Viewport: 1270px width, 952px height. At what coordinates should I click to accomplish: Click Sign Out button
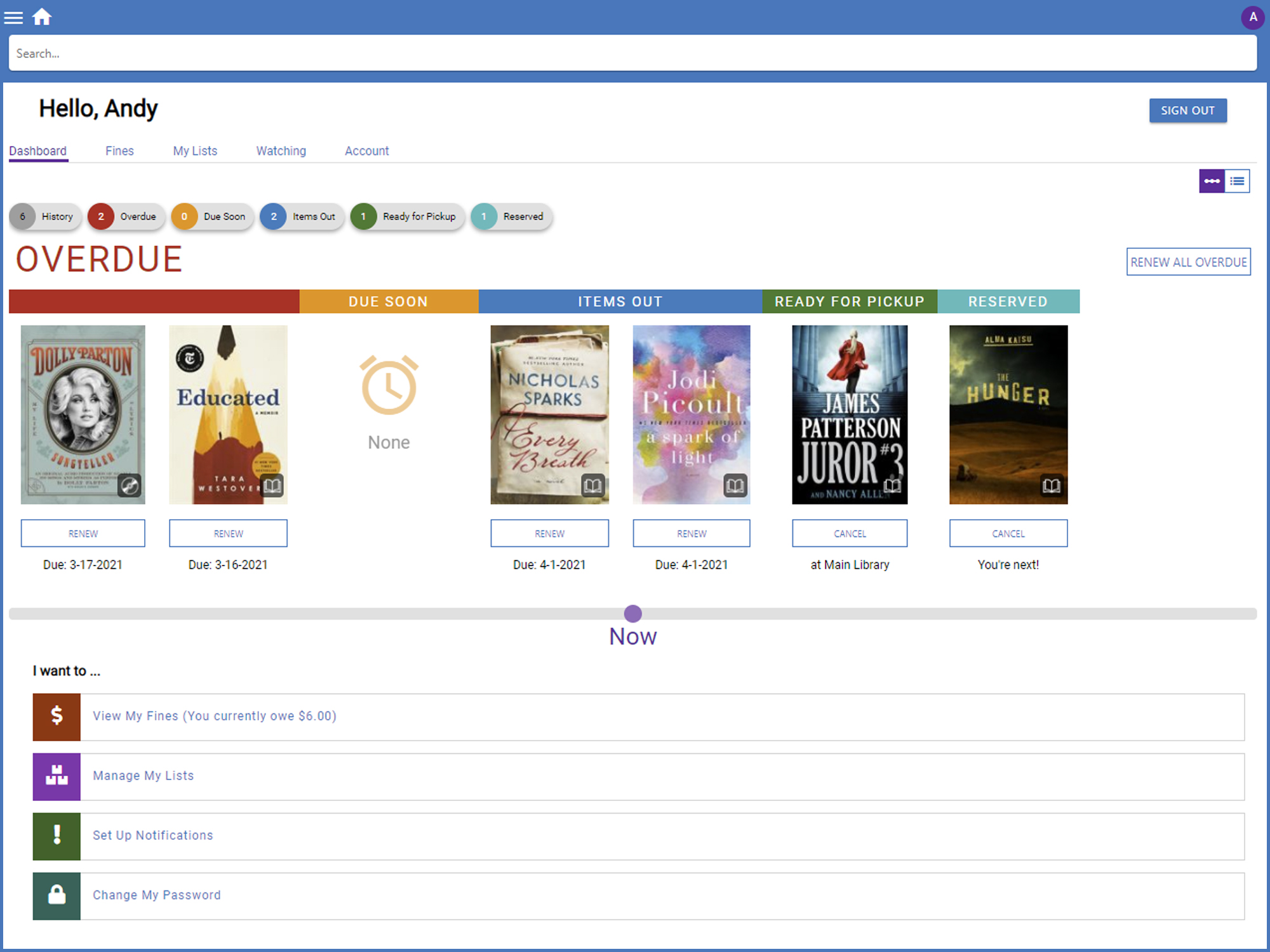(1189, 111)
